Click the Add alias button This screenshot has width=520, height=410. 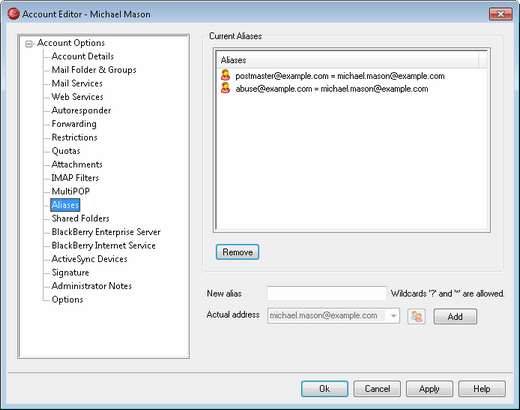click(455, 316)
